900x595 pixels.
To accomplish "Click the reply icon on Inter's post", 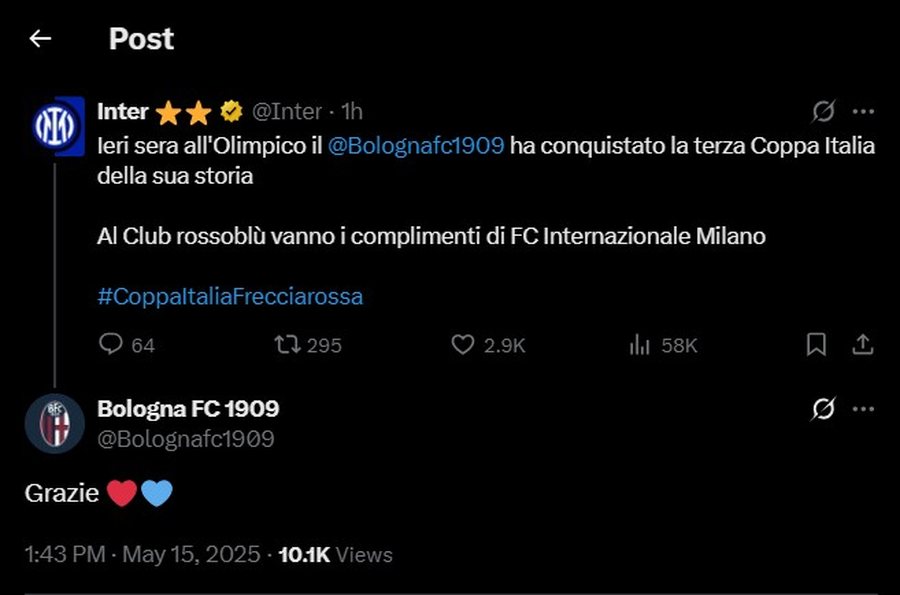I will point(110,344).
